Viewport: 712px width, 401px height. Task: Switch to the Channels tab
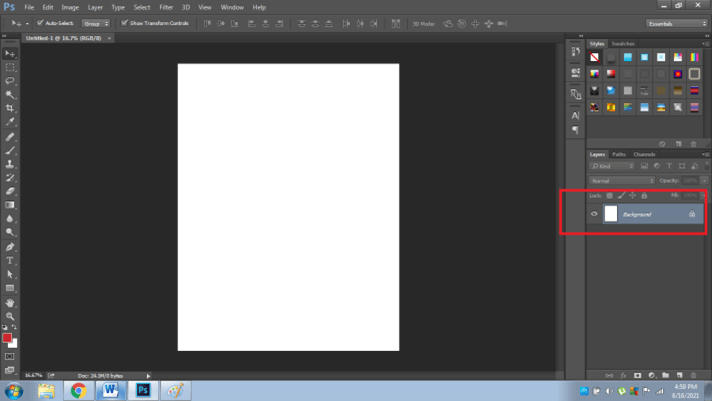644,154
